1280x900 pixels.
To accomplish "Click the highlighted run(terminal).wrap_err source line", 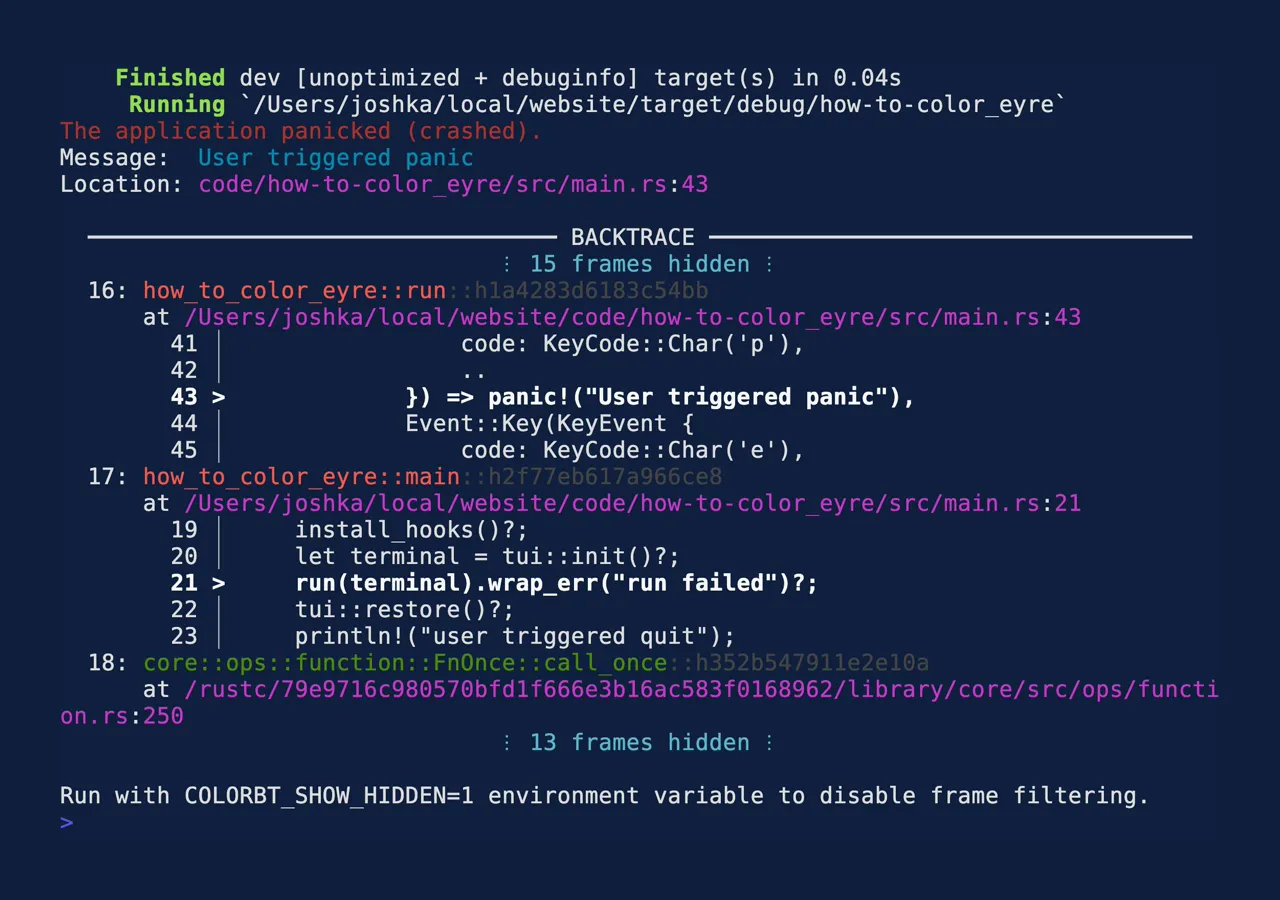I will pyautogui.click(x=556, y=583).
